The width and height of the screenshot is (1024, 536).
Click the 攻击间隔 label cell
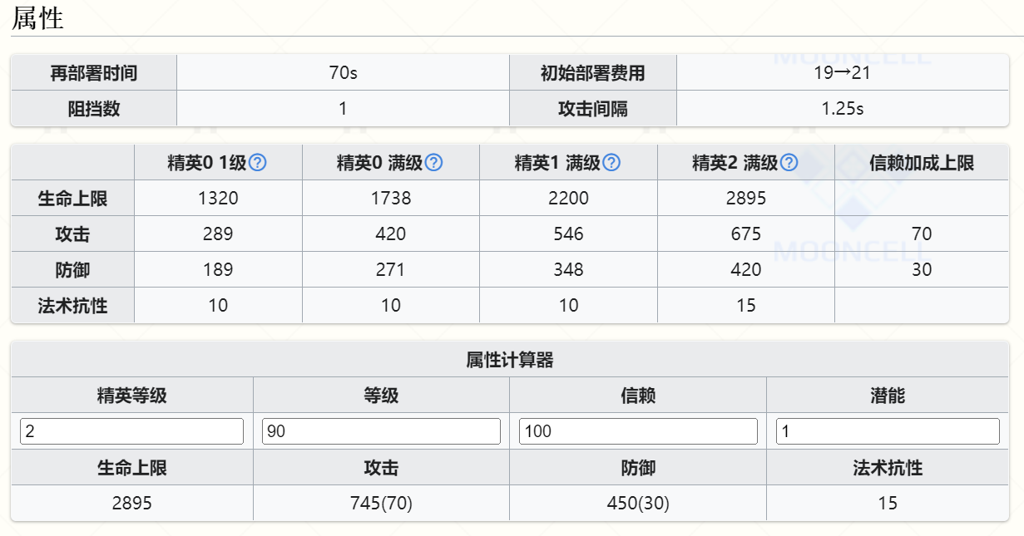(593, 109)
